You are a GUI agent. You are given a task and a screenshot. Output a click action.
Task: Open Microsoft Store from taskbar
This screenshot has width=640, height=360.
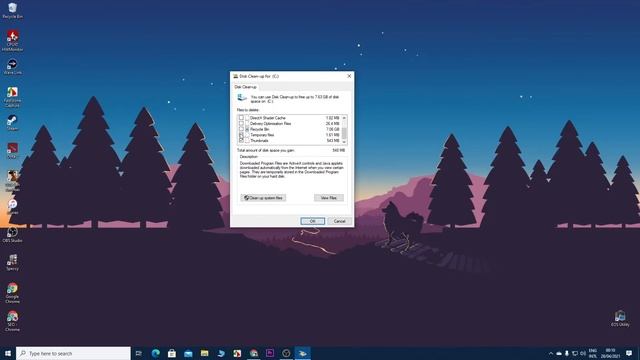point(172,353)
